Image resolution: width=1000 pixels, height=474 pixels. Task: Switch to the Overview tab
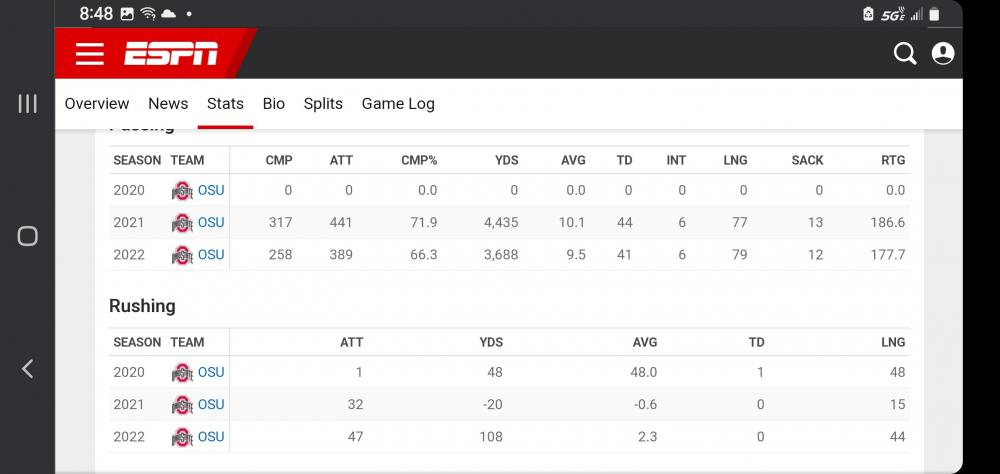(x=97, y=103)
